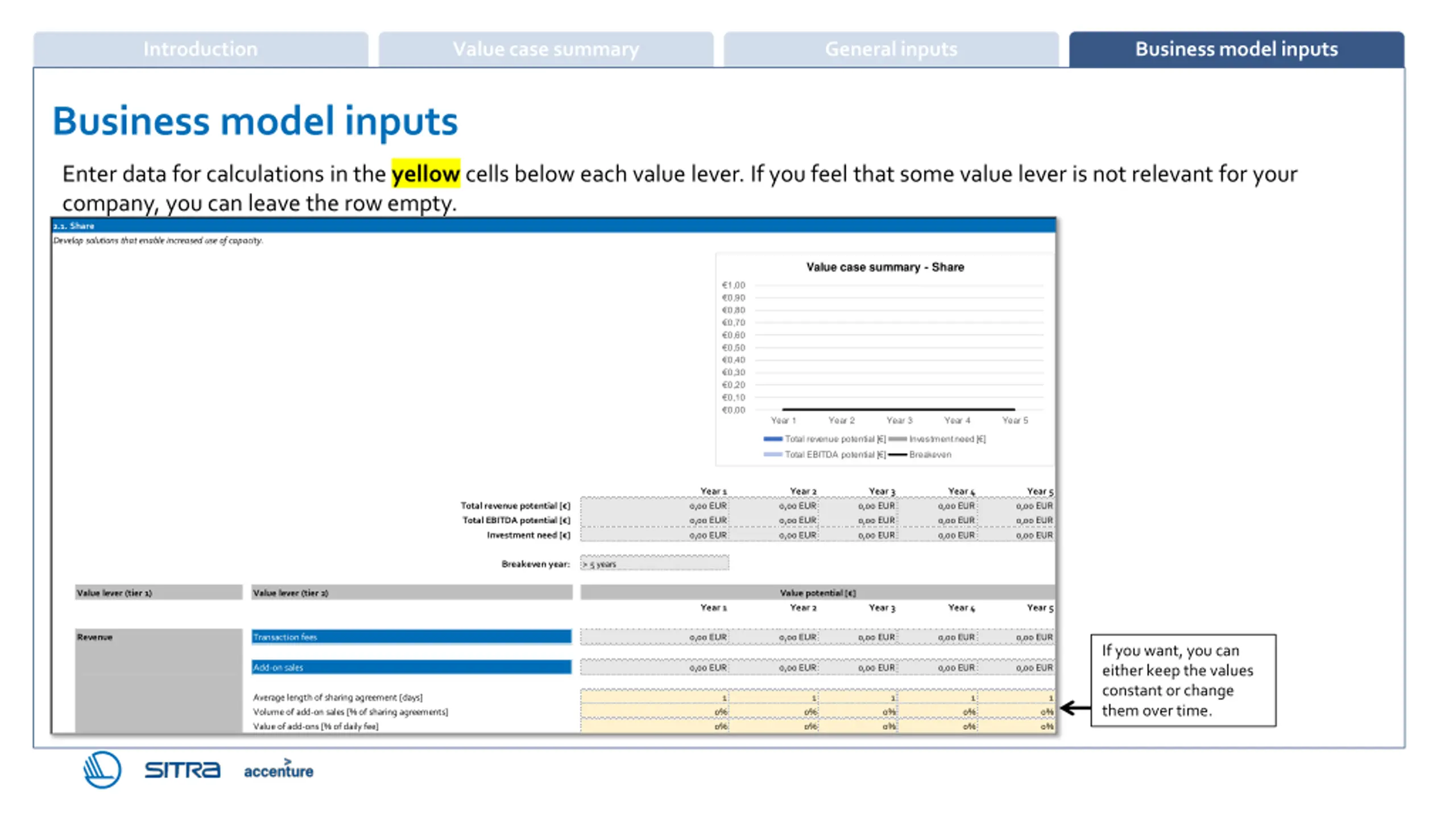
Task: Click the circular wave emblem icon
Action: tap(102, 770)
